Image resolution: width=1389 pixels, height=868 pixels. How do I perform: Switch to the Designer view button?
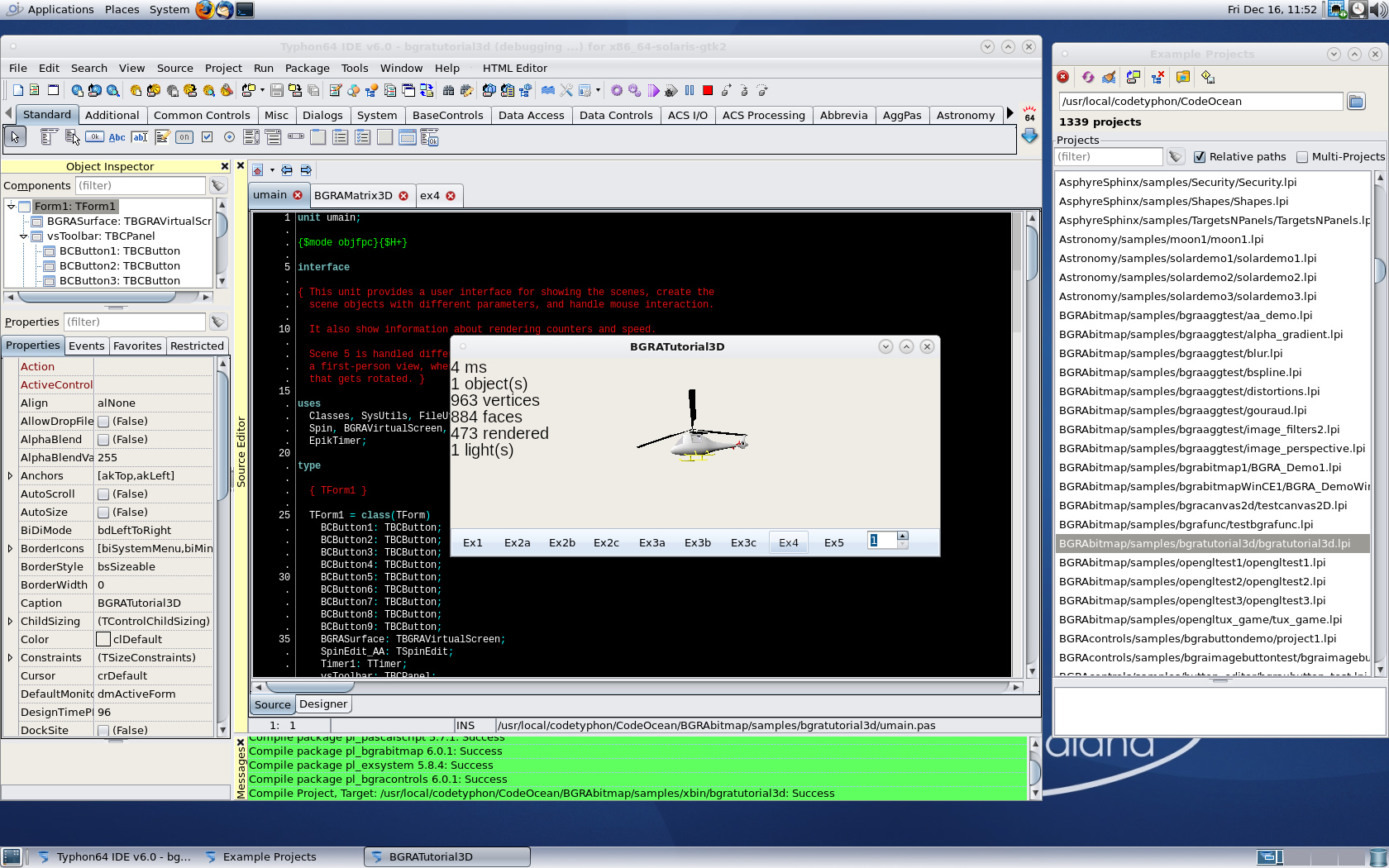click(323, 704)
